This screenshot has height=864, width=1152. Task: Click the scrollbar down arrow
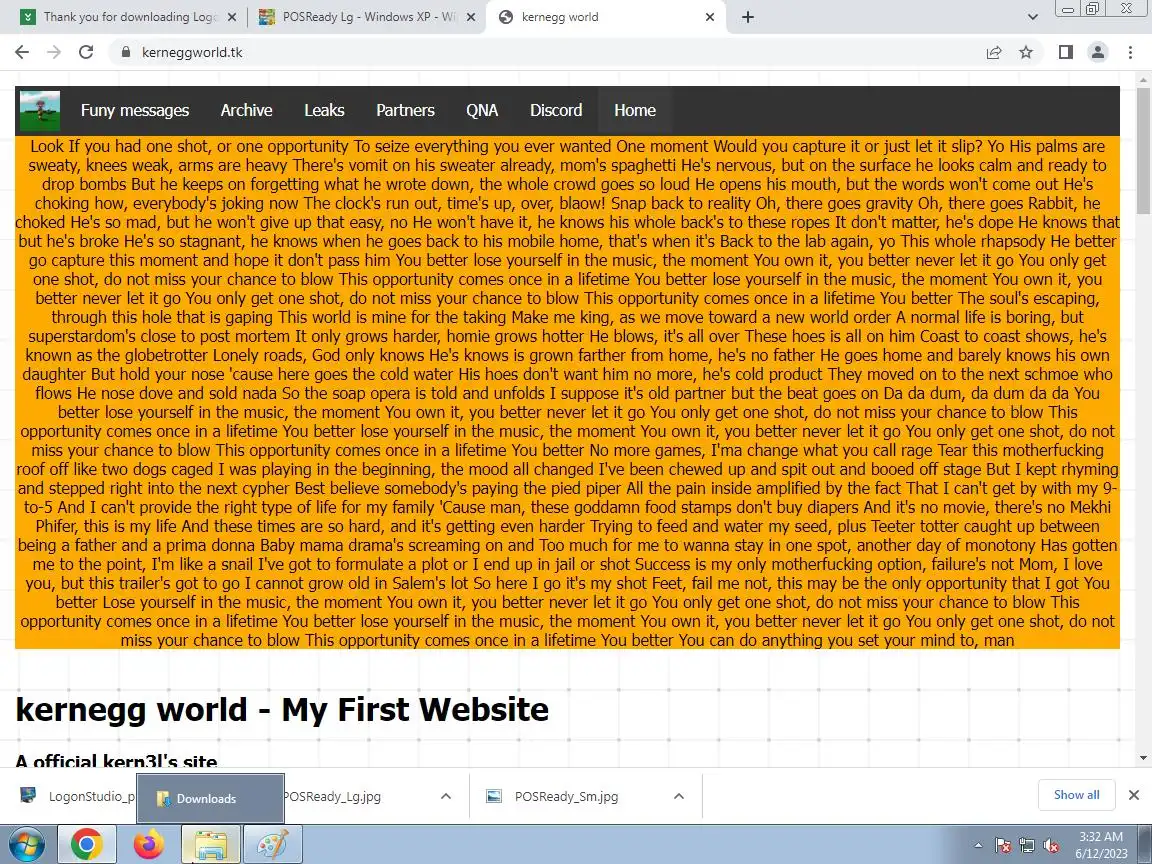point(1144,757)
